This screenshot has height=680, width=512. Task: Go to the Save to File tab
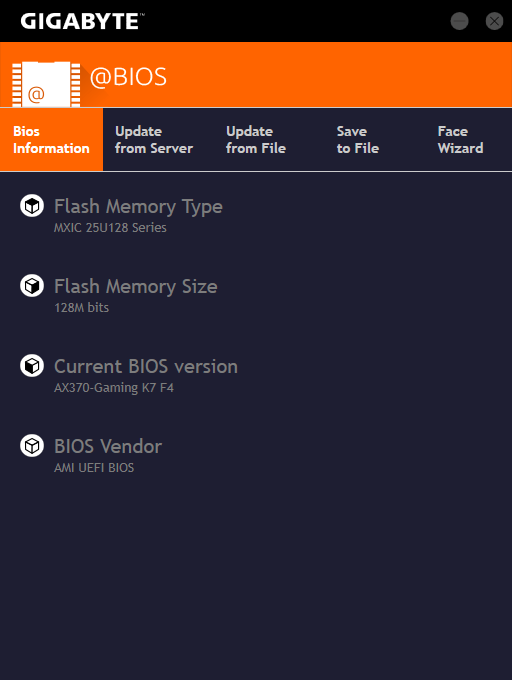358,140
